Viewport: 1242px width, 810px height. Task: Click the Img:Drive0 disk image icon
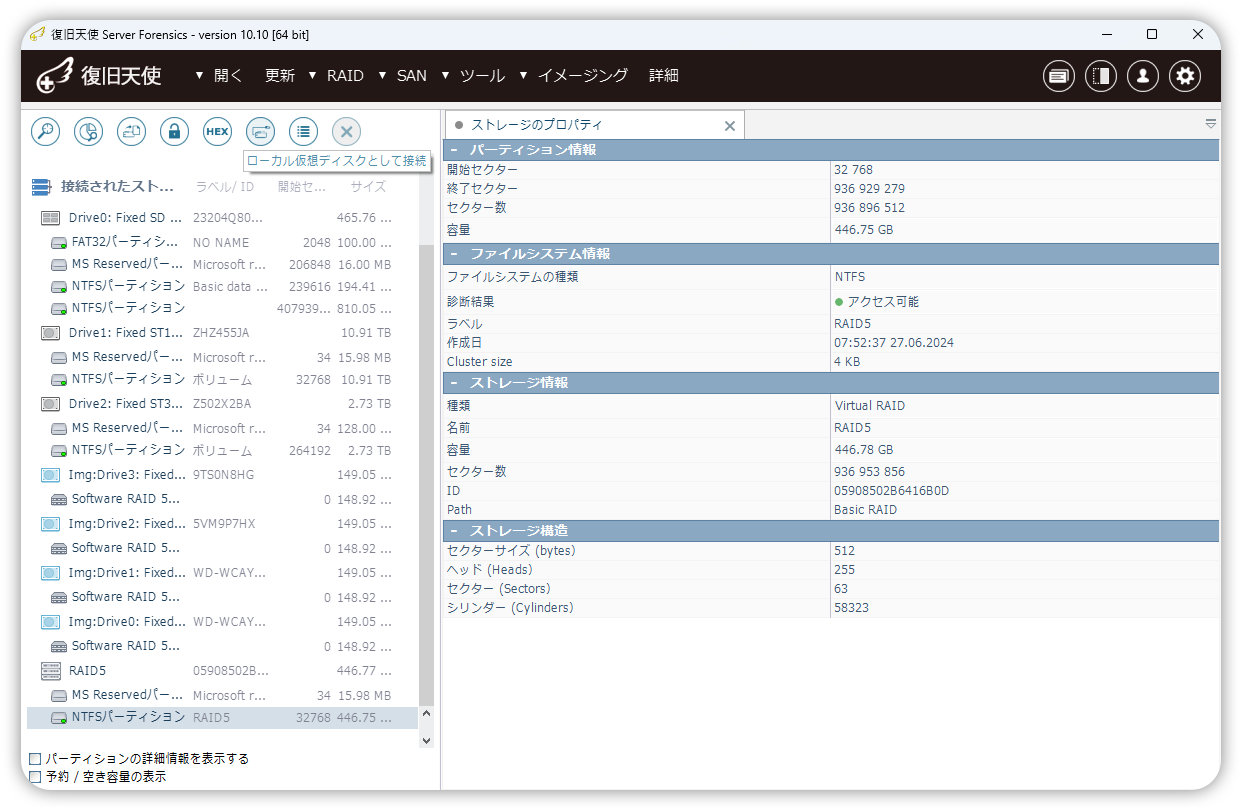coord(50,622)
